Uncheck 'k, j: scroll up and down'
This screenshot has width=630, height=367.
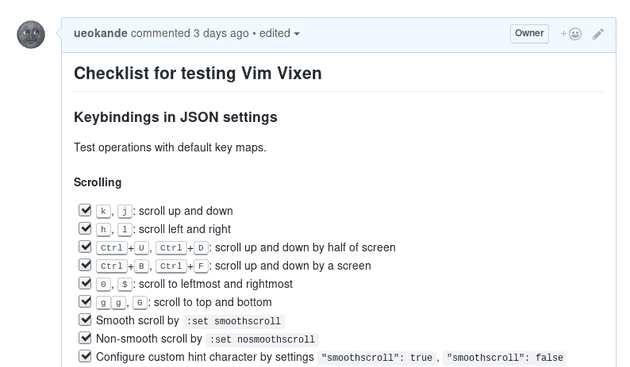click(85, 210)
